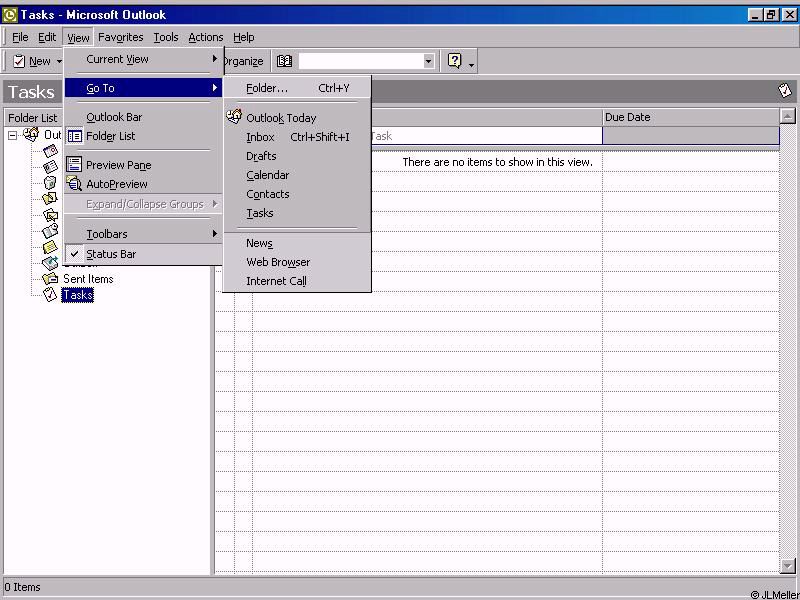Click the Tasks folder icon in tree
Image resolution: width=800 pixels, height=600 pixels.
[50, 295]
